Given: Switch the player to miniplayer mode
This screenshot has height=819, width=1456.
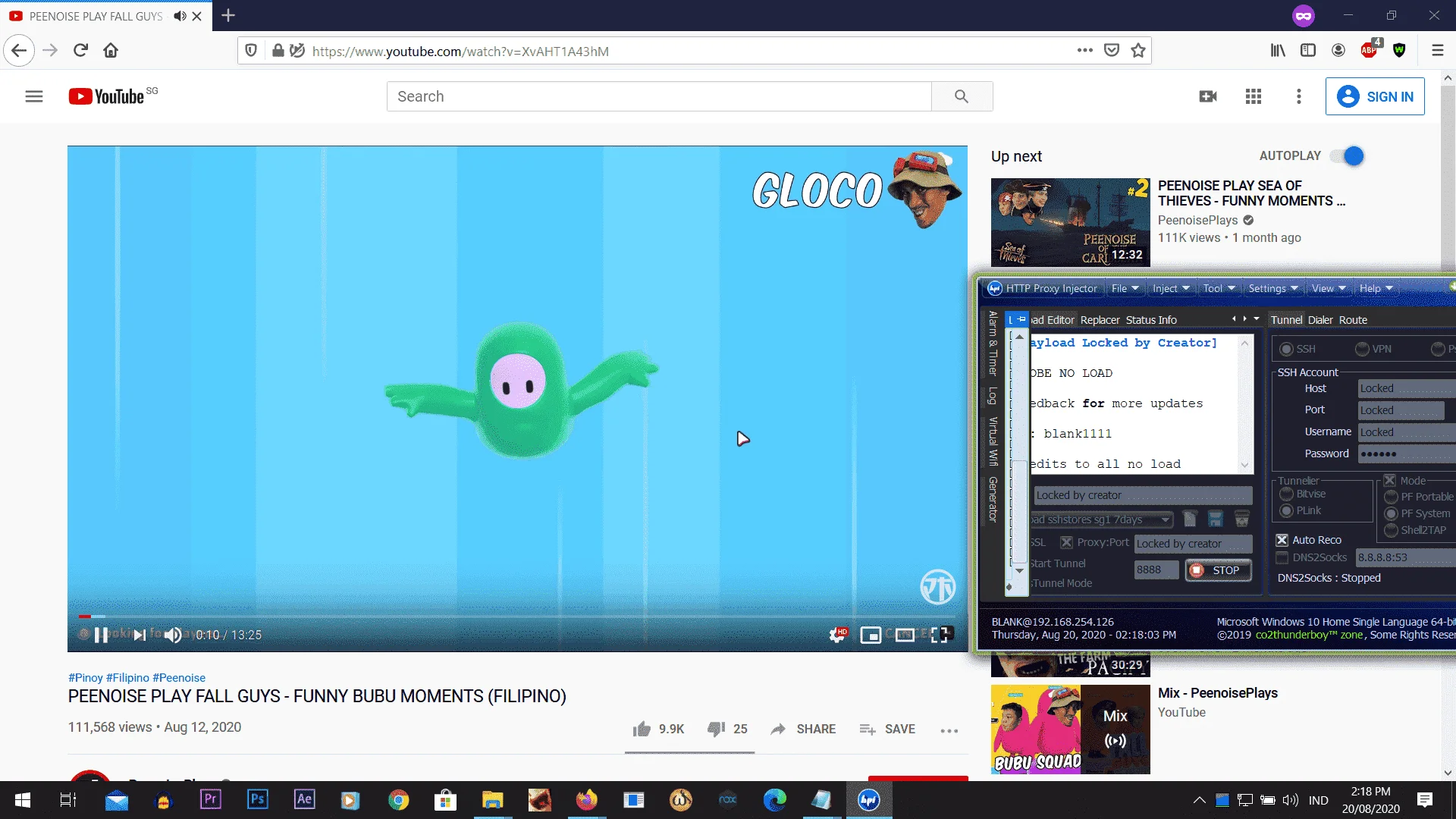Looking at the screenshot, I should coord(871,635).
